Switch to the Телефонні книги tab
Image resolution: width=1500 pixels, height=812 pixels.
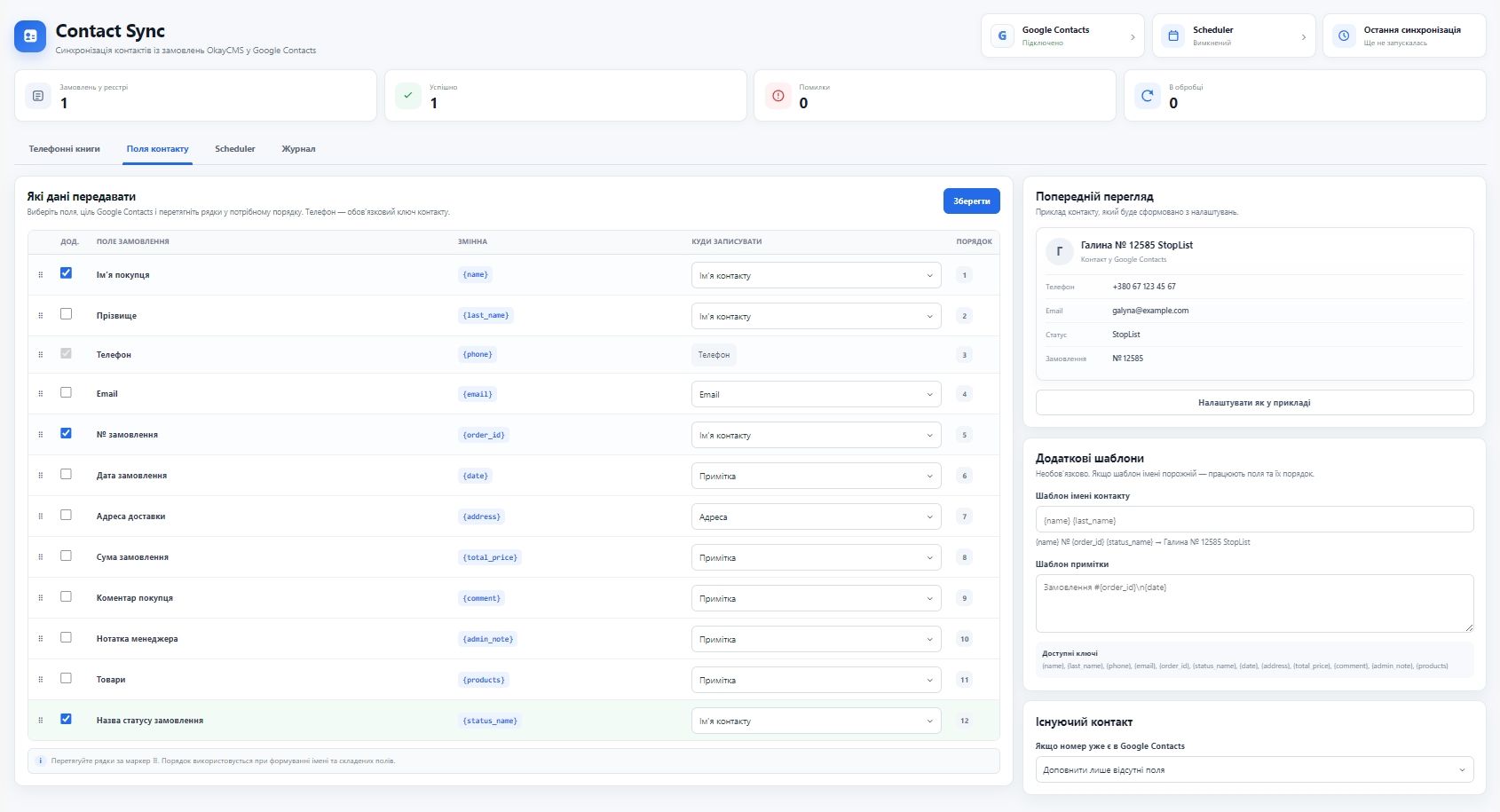pyautogui.click(x=64, y=149)
